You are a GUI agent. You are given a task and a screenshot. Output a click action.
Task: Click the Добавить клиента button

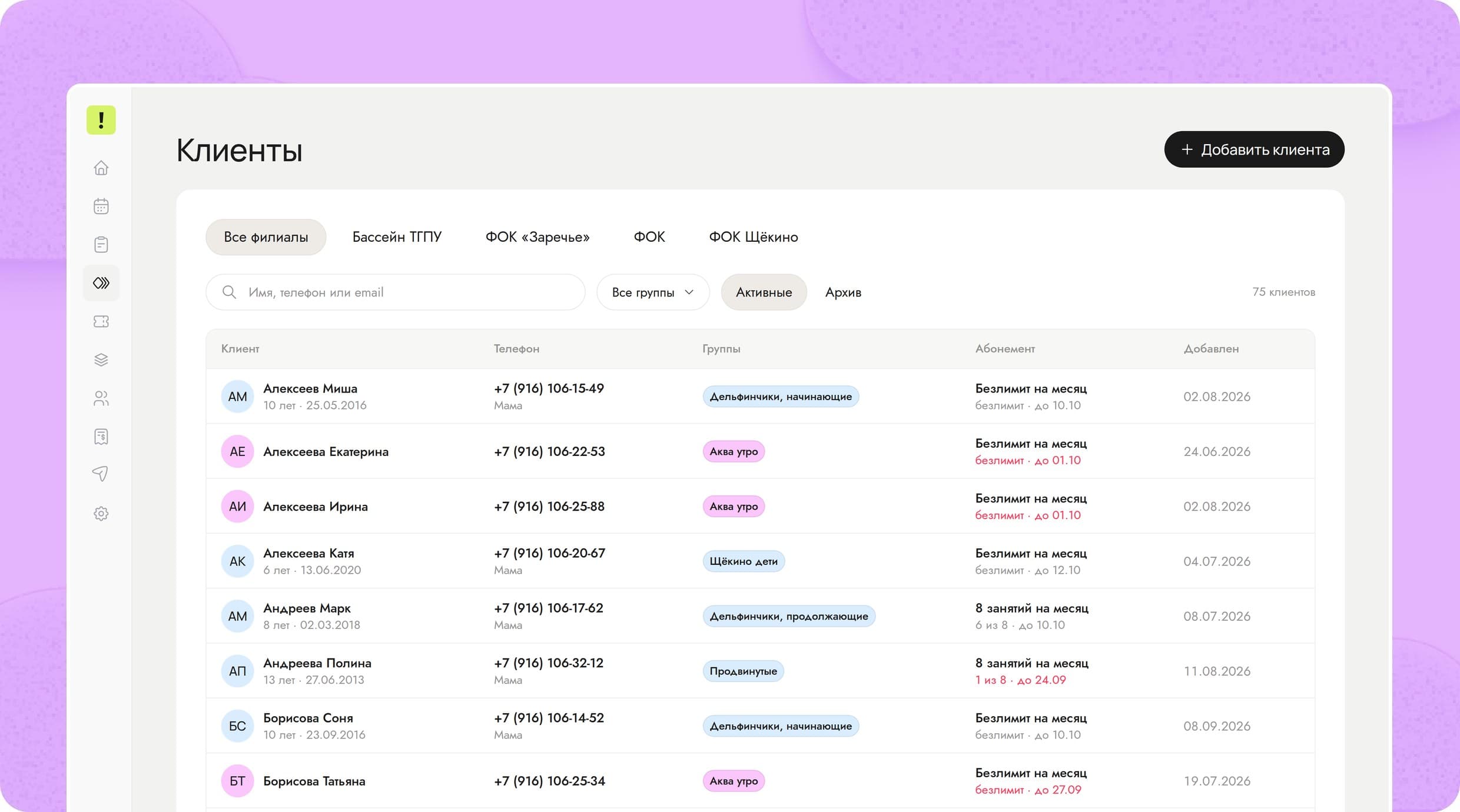click(x=1254, y=149)
